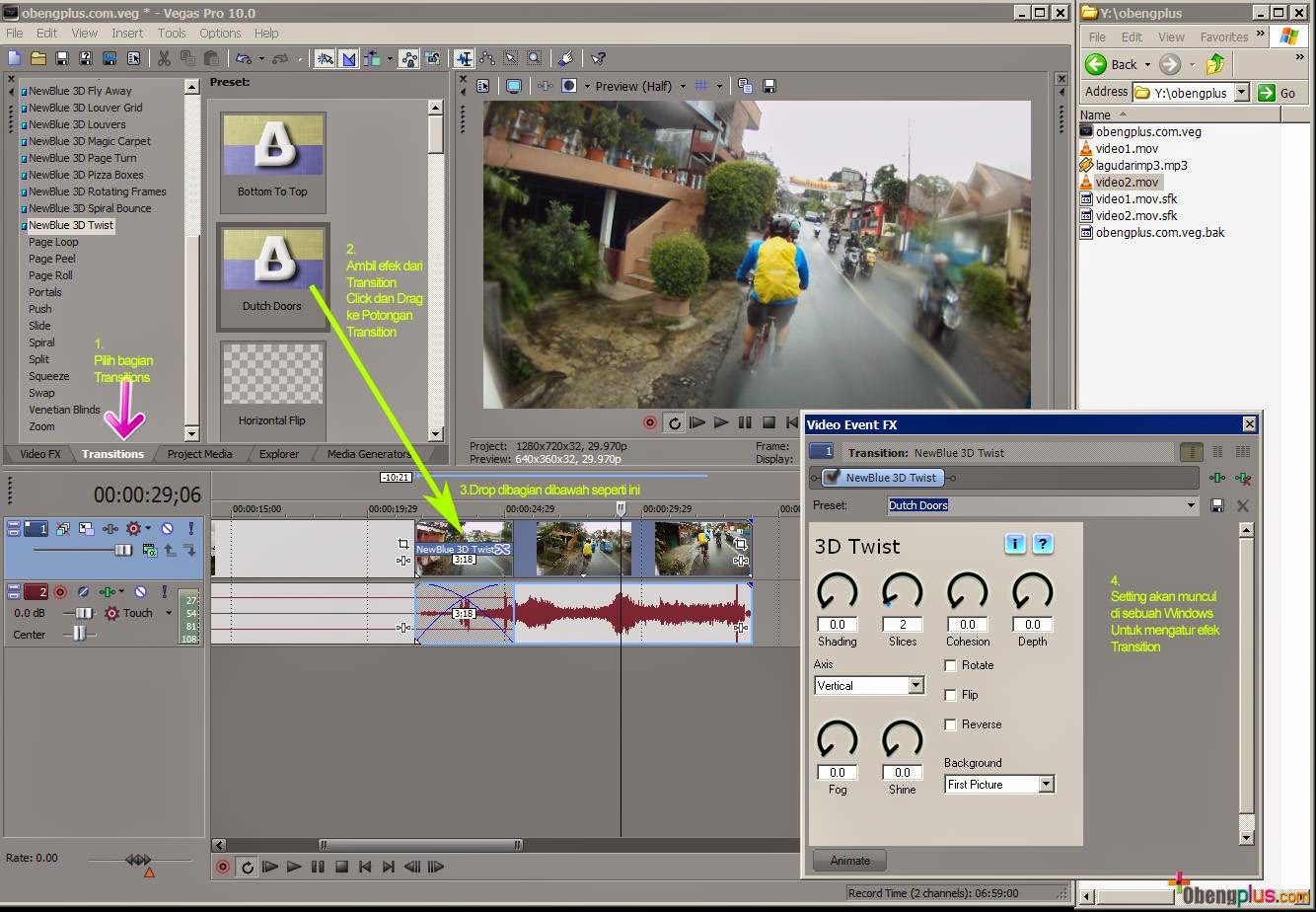The height and width of the screenshot is (912, 1316).
Task: Expand the Explorer Address bar dropdown
Action: 1241,93
